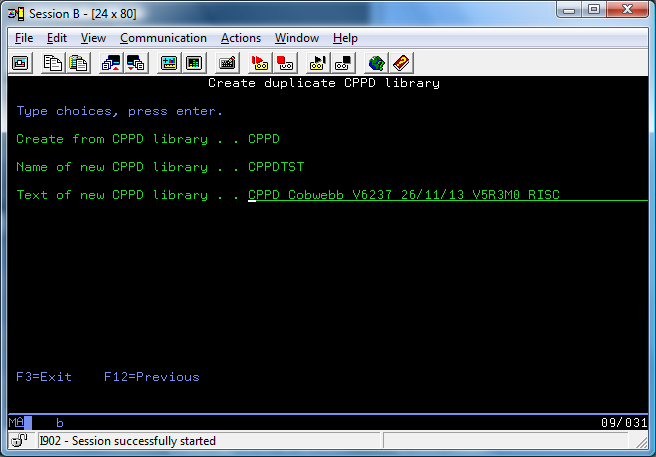The height and width of the screenshot is (457, 656).
Task: Open the Help Index book icon
Action: (401, 63)
